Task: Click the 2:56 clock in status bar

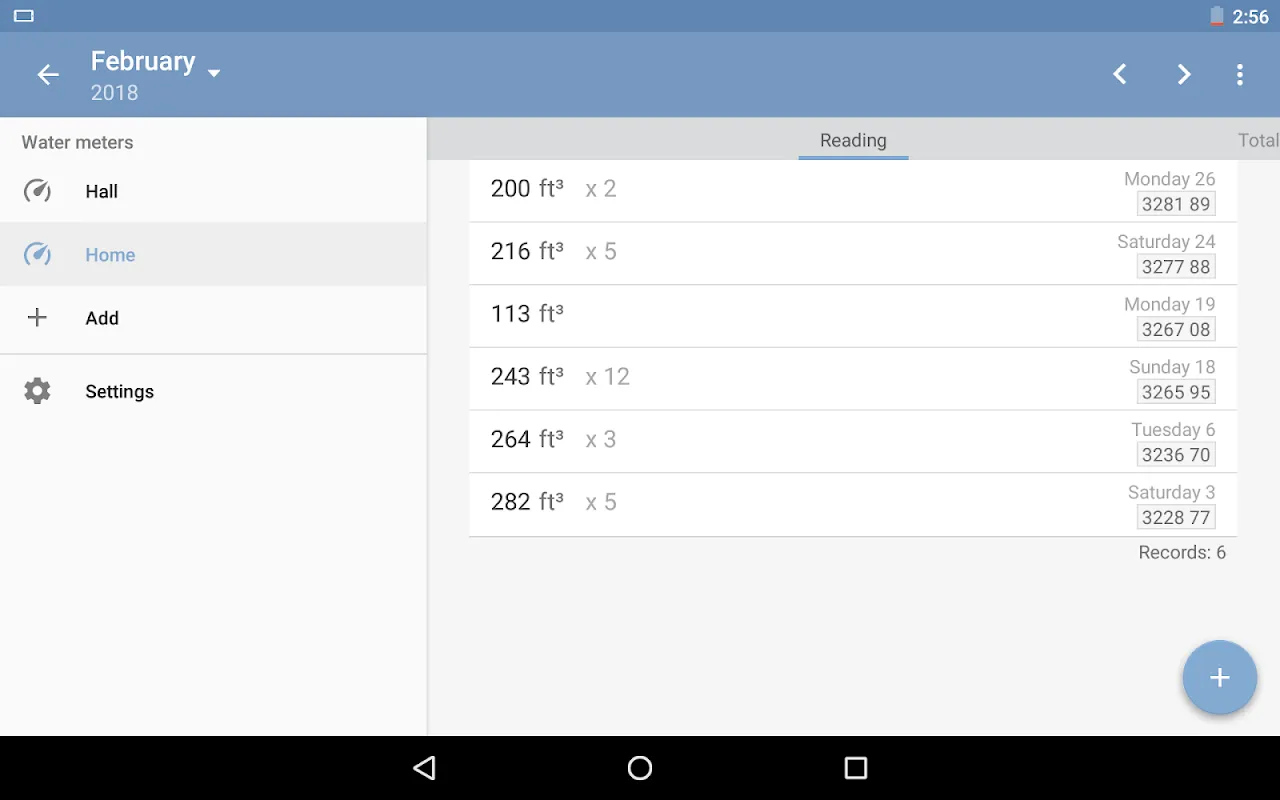Action: point(1250,16)
